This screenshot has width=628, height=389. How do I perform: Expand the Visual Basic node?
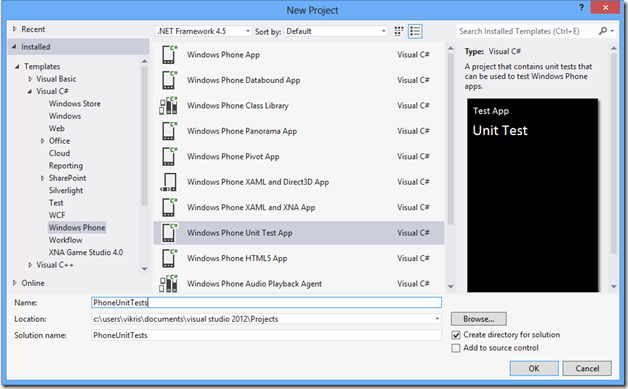pos(30,79)
